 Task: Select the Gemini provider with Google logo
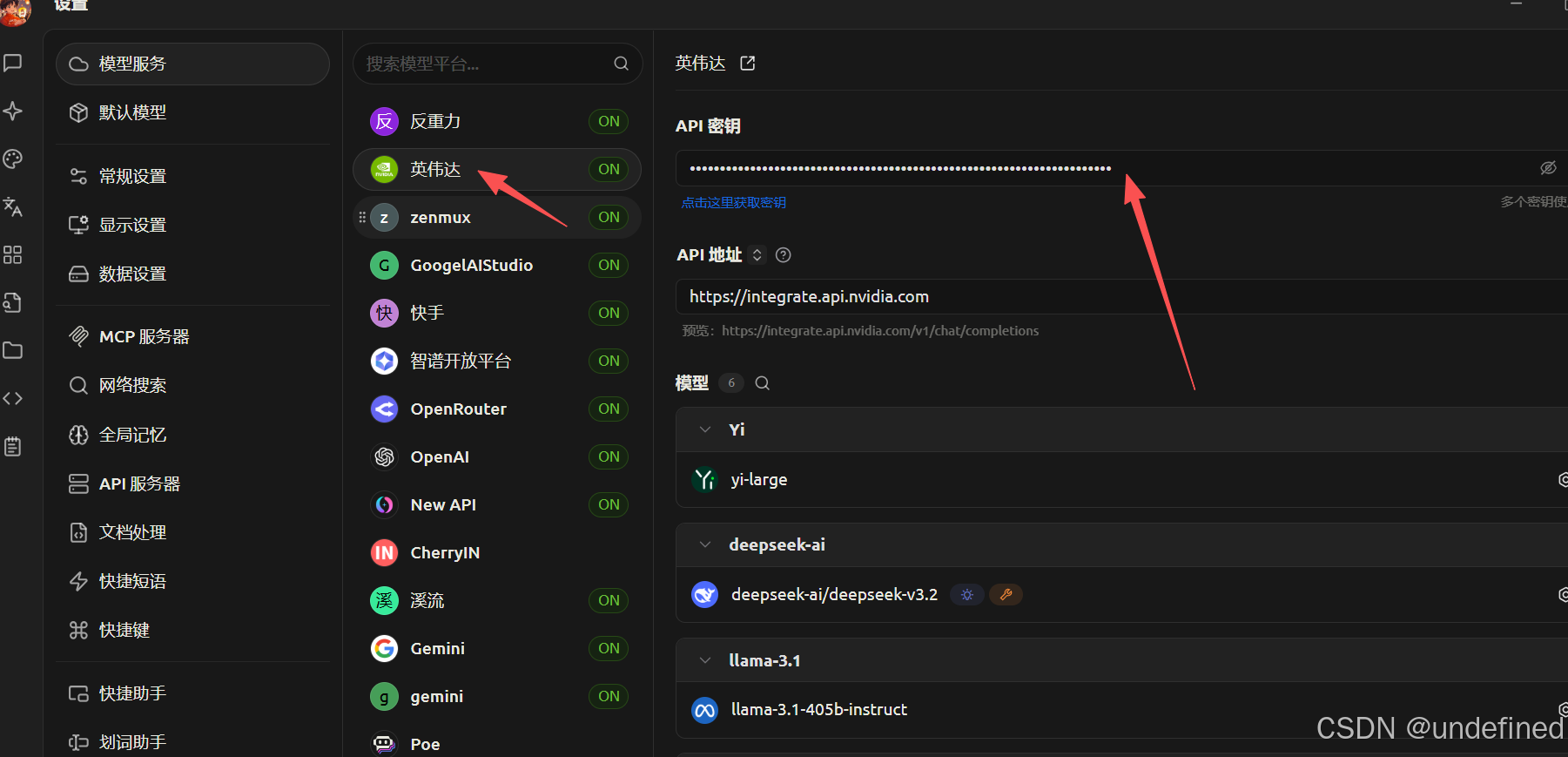pos(497,648)
